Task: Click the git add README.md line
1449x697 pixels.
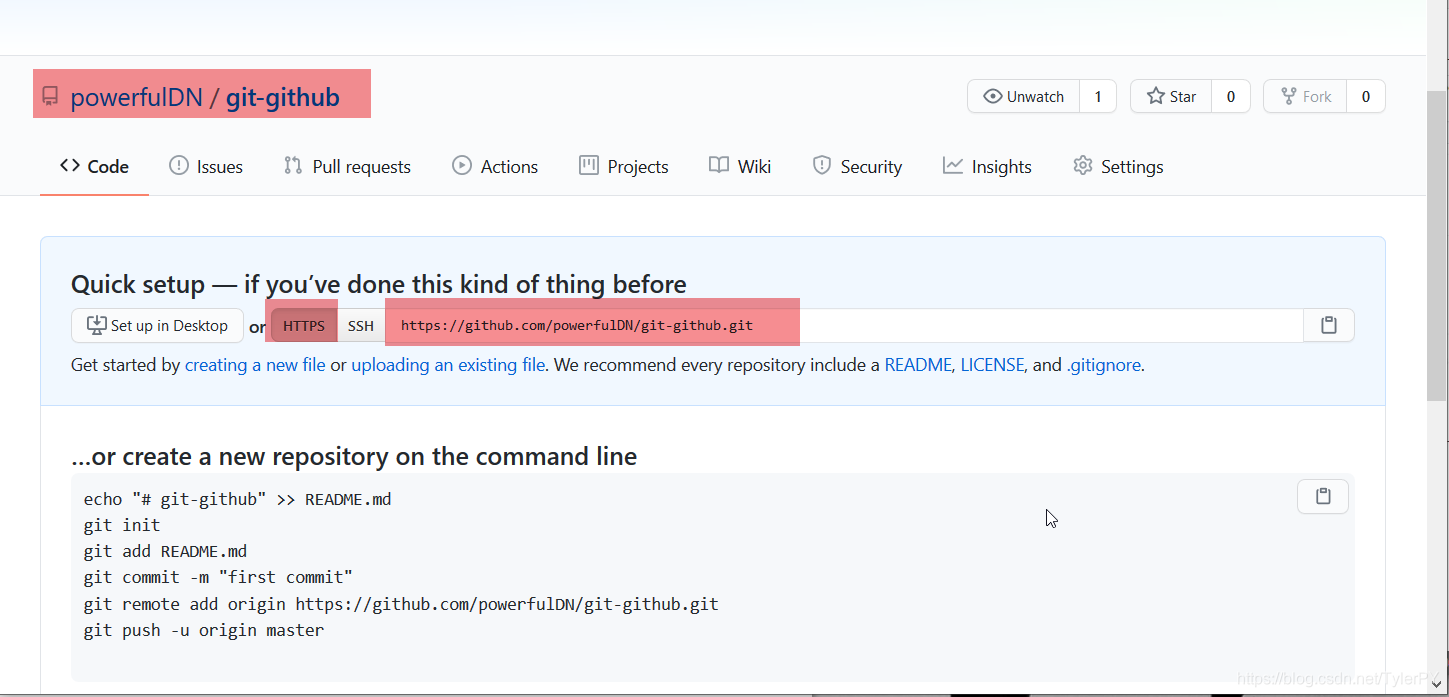Action: click(x=165, y=551)
